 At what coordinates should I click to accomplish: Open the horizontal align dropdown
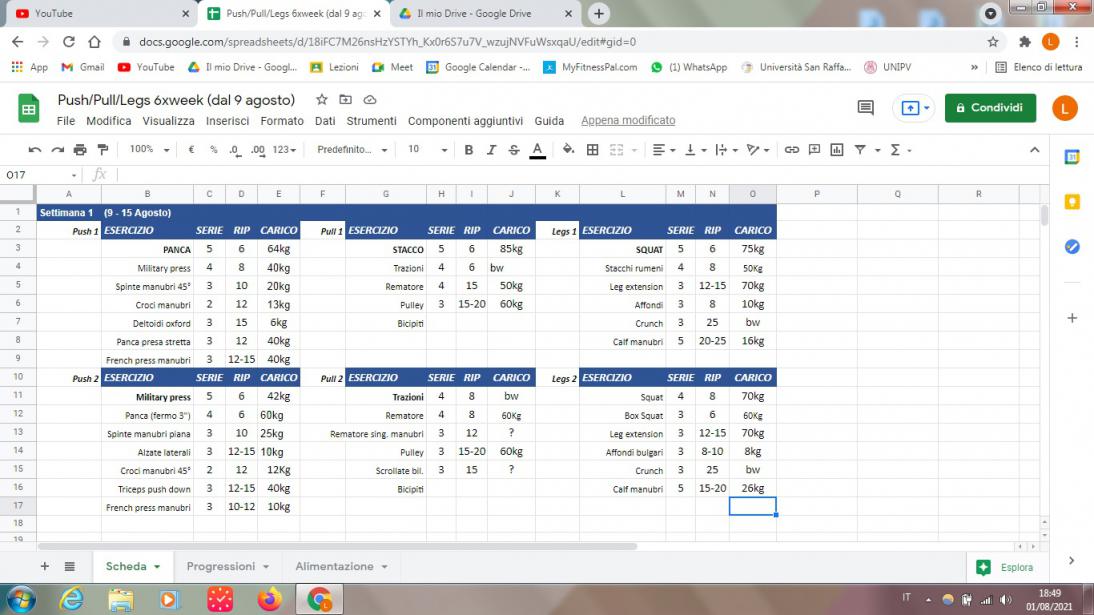click(664, 149)
